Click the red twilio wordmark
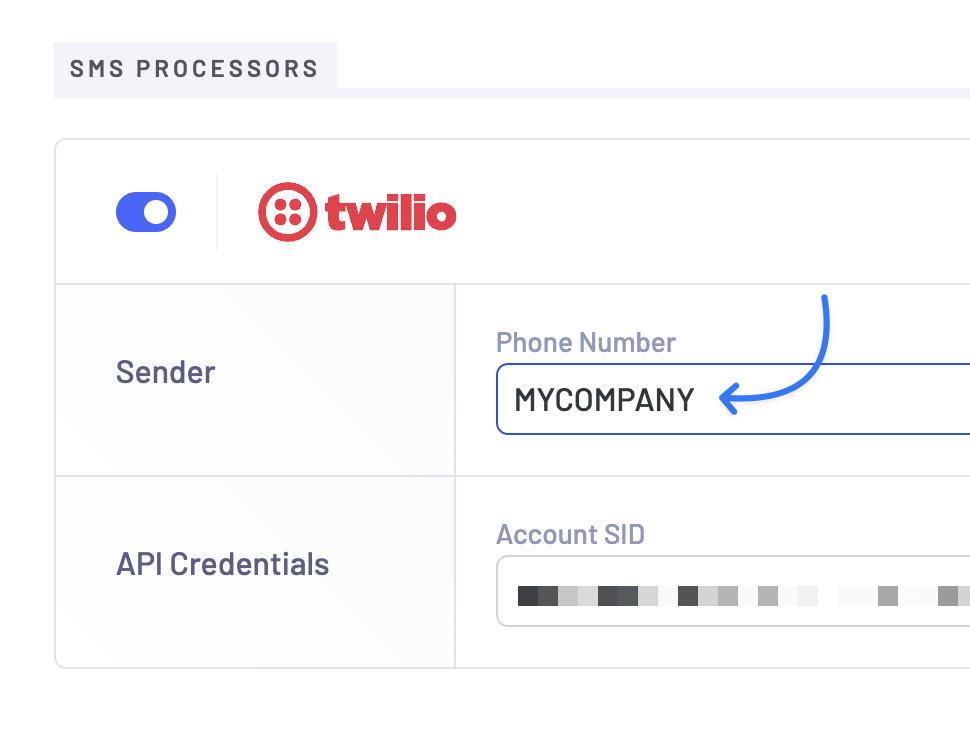970x732 pixels. [390, 212]
